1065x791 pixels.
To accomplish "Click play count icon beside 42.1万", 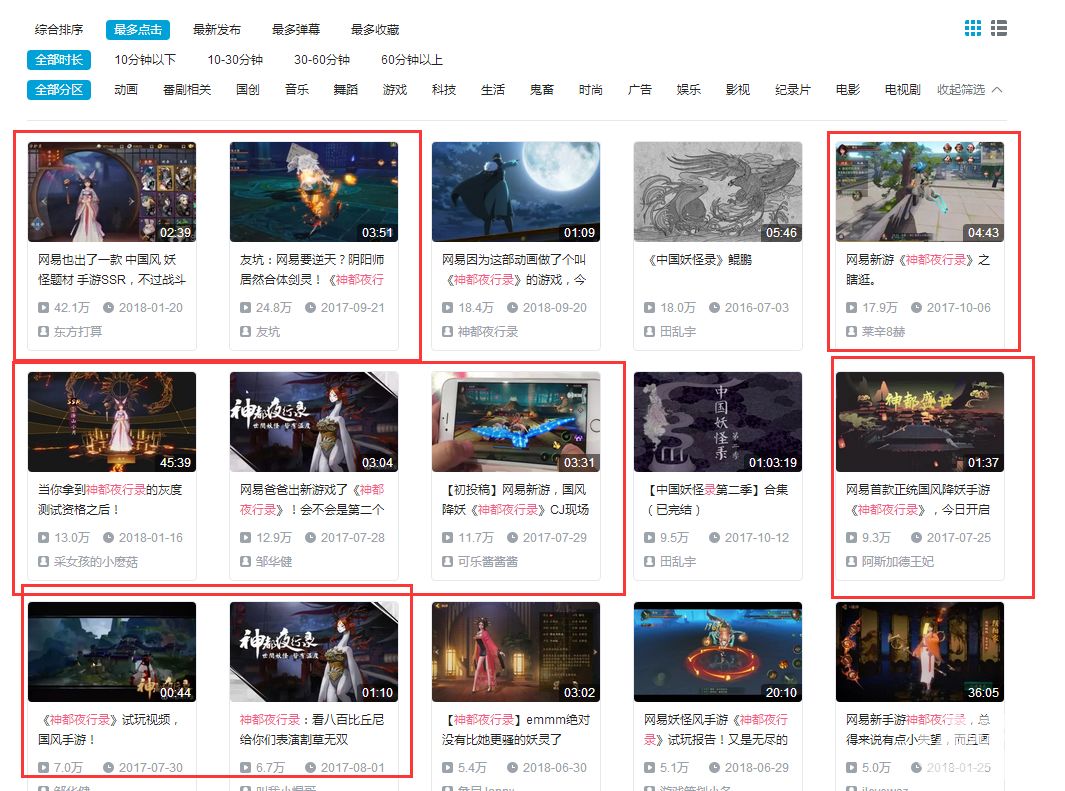I will [43, 308].
